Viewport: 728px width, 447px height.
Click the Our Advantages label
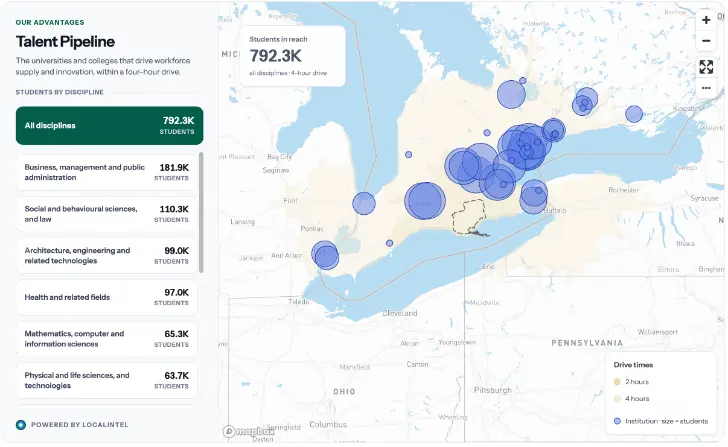pyautogui.click(x=50, y=22)
